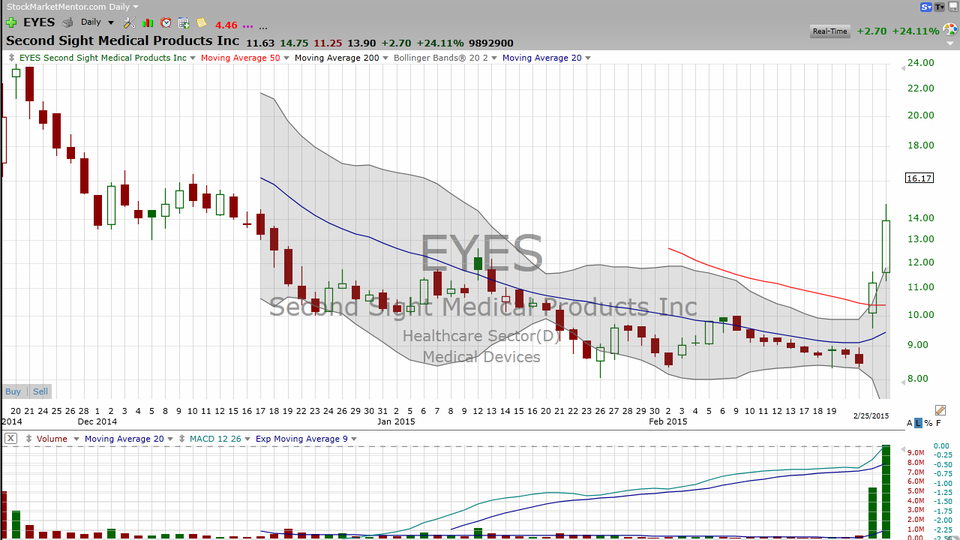Open the volume-pane Moving Average 20 dropdown

[170, 438]
